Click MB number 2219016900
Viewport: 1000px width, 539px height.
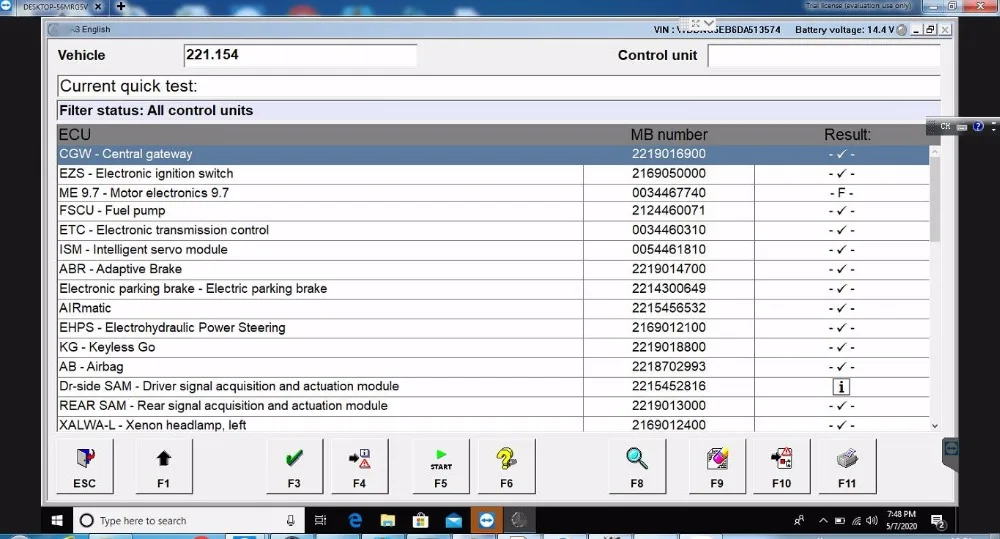[668, 154]
